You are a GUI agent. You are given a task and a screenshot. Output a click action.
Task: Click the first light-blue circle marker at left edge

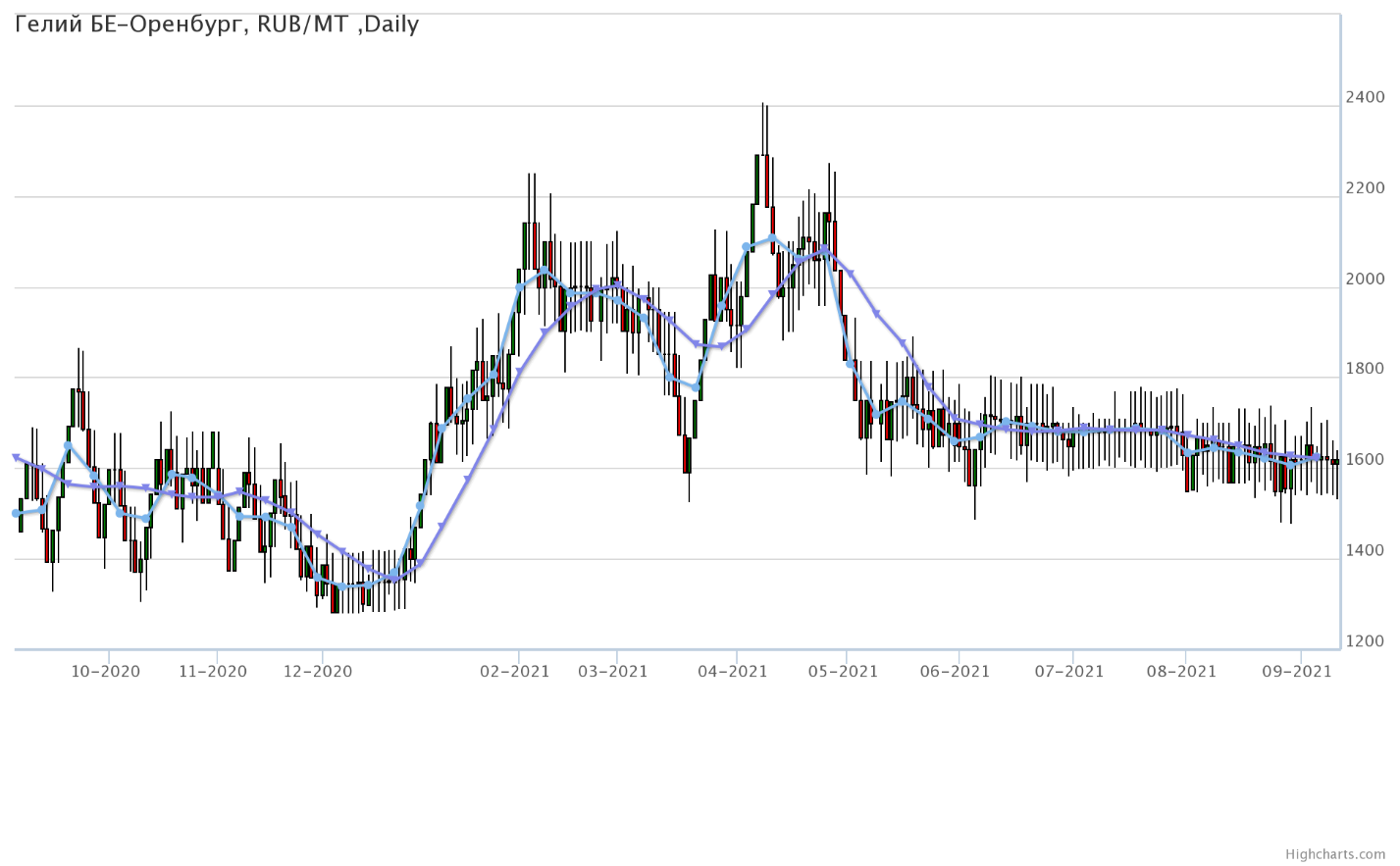point(16,513)
